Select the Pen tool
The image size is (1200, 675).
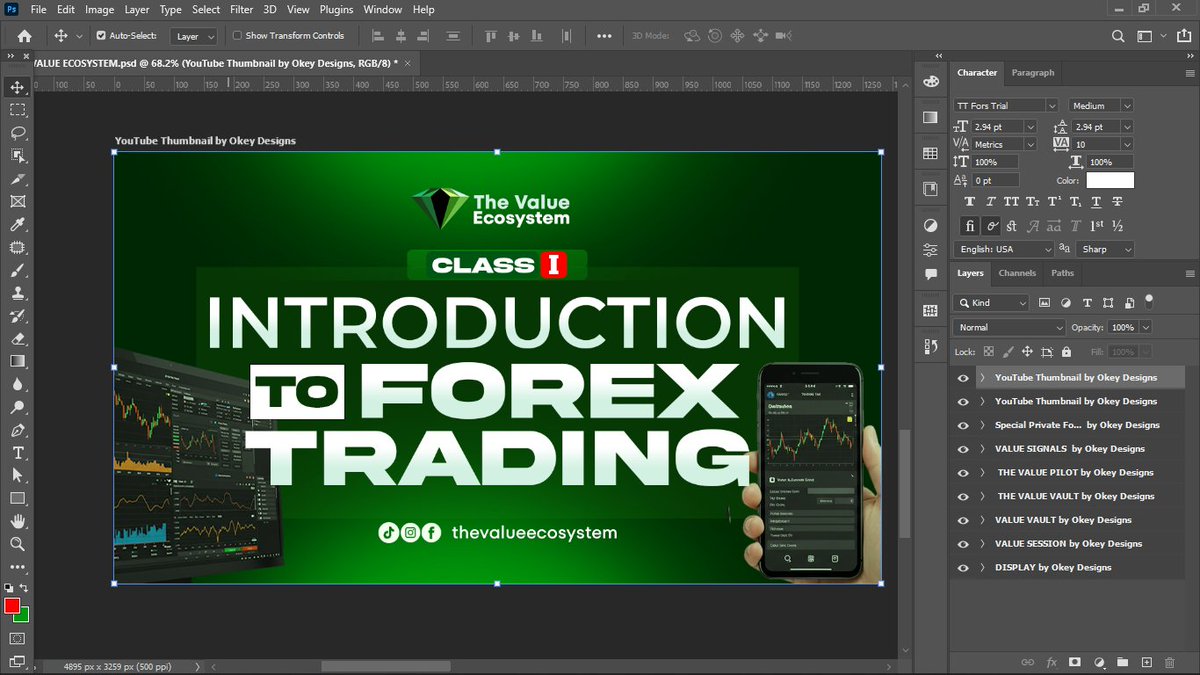pyautogui.click(x=17, y=430)
